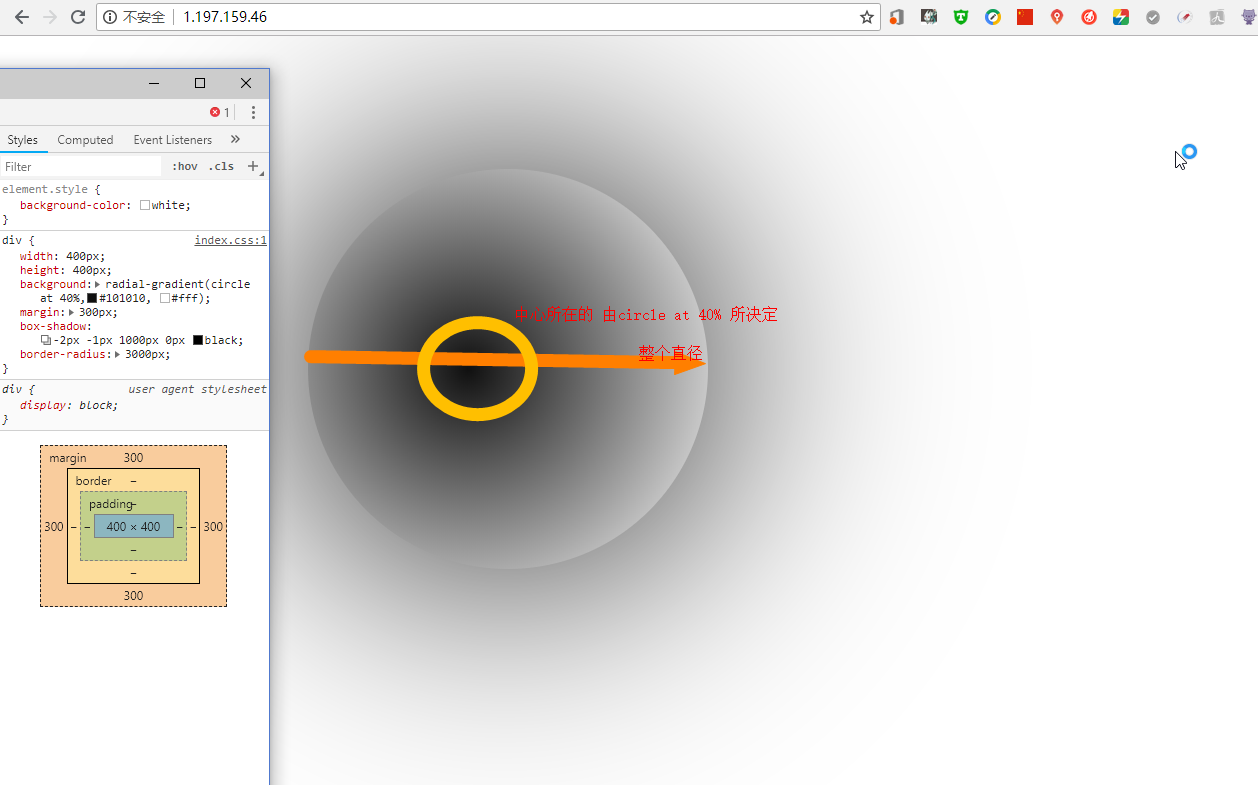This screenshot has height=785, width=1258.
Task: Maximize the DevTools window
Action: [200, 83]
